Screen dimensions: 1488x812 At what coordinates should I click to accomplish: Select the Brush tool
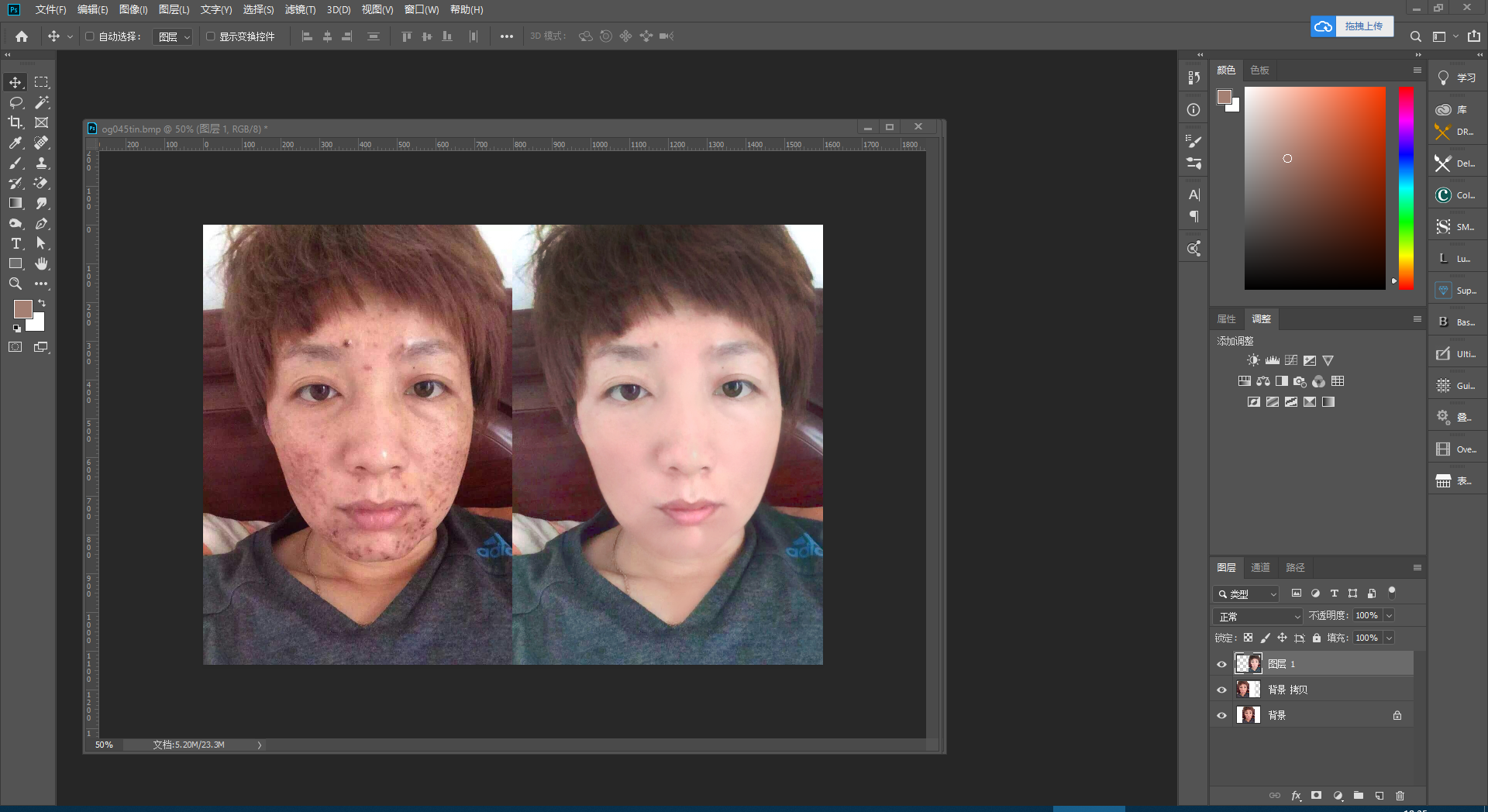point(15,163)
